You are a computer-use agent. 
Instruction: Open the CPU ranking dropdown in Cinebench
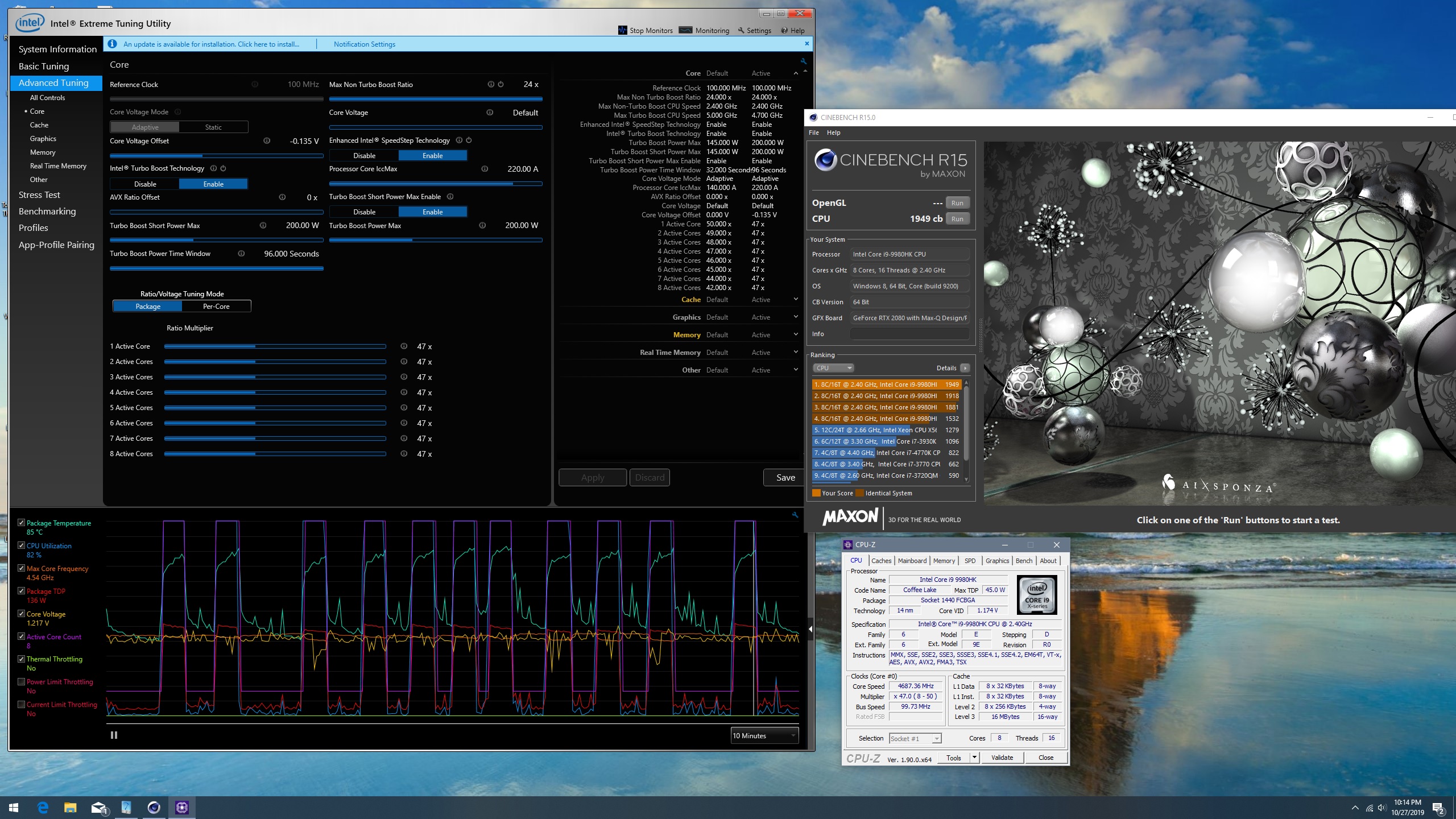click(x=833, y=368)
